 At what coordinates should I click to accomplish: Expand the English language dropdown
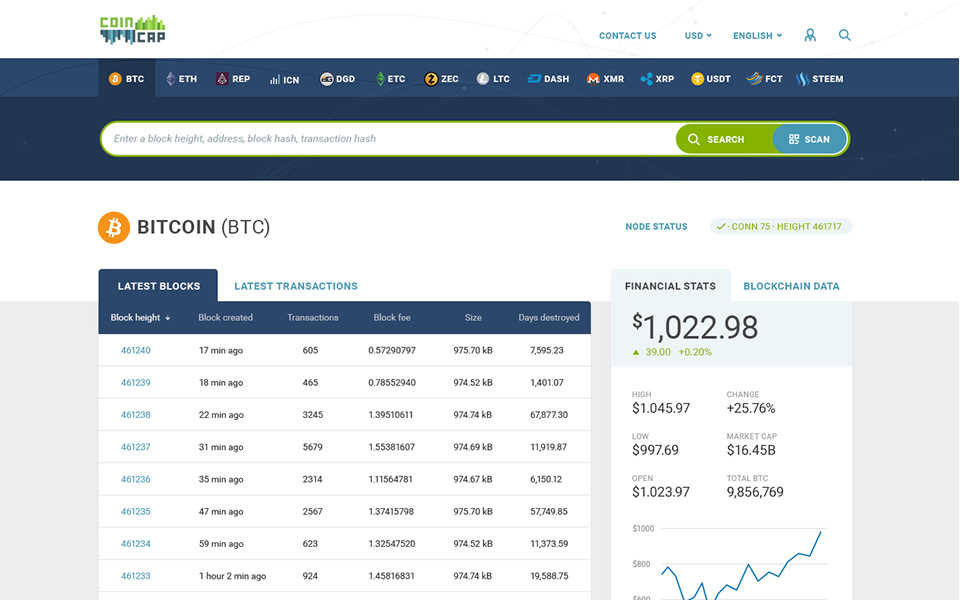pos(757,35)
